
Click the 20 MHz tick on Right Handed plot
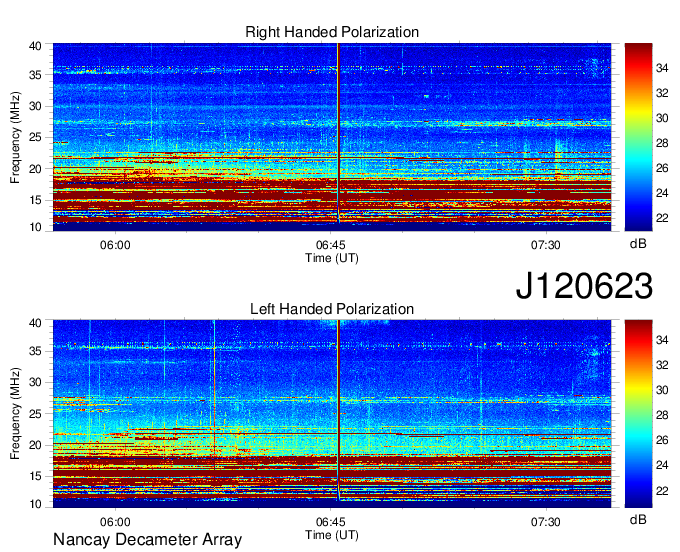35,169
